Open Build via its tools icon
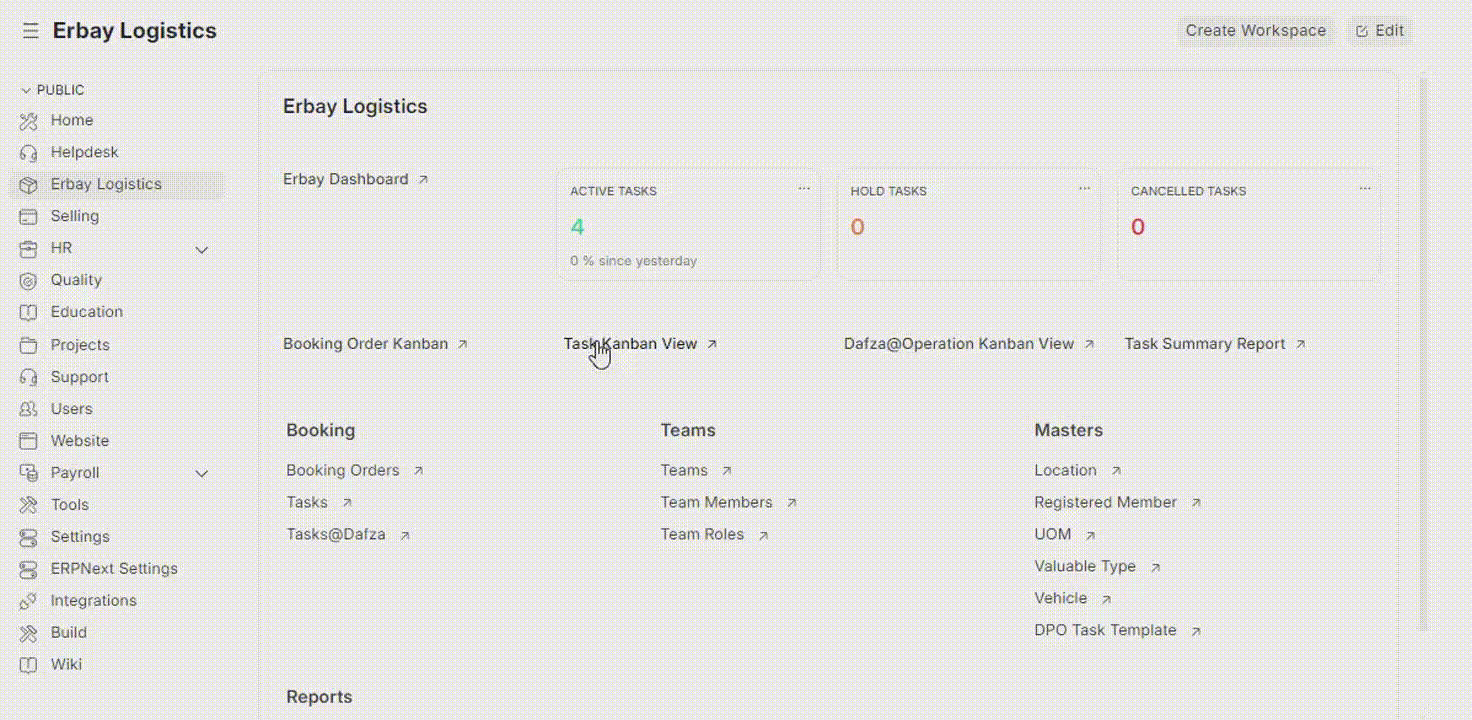1472x720 pixels. tap(29, 633)
